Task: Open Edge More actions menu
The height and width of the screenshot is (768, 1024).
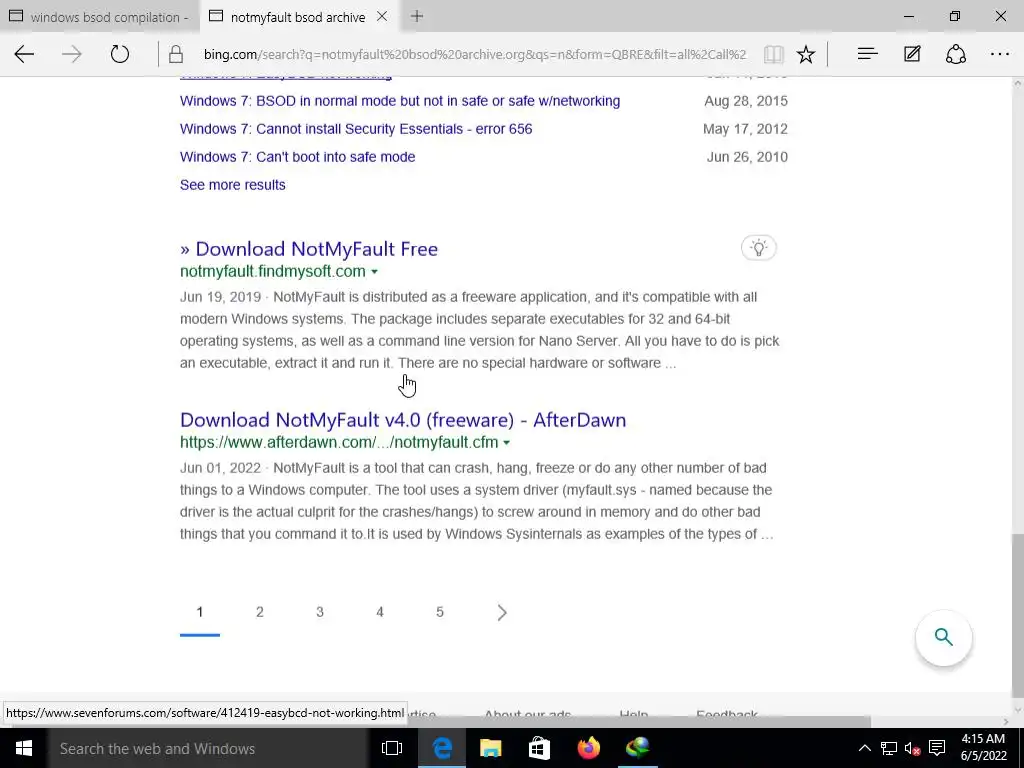Action: [x=1000, y=54]
